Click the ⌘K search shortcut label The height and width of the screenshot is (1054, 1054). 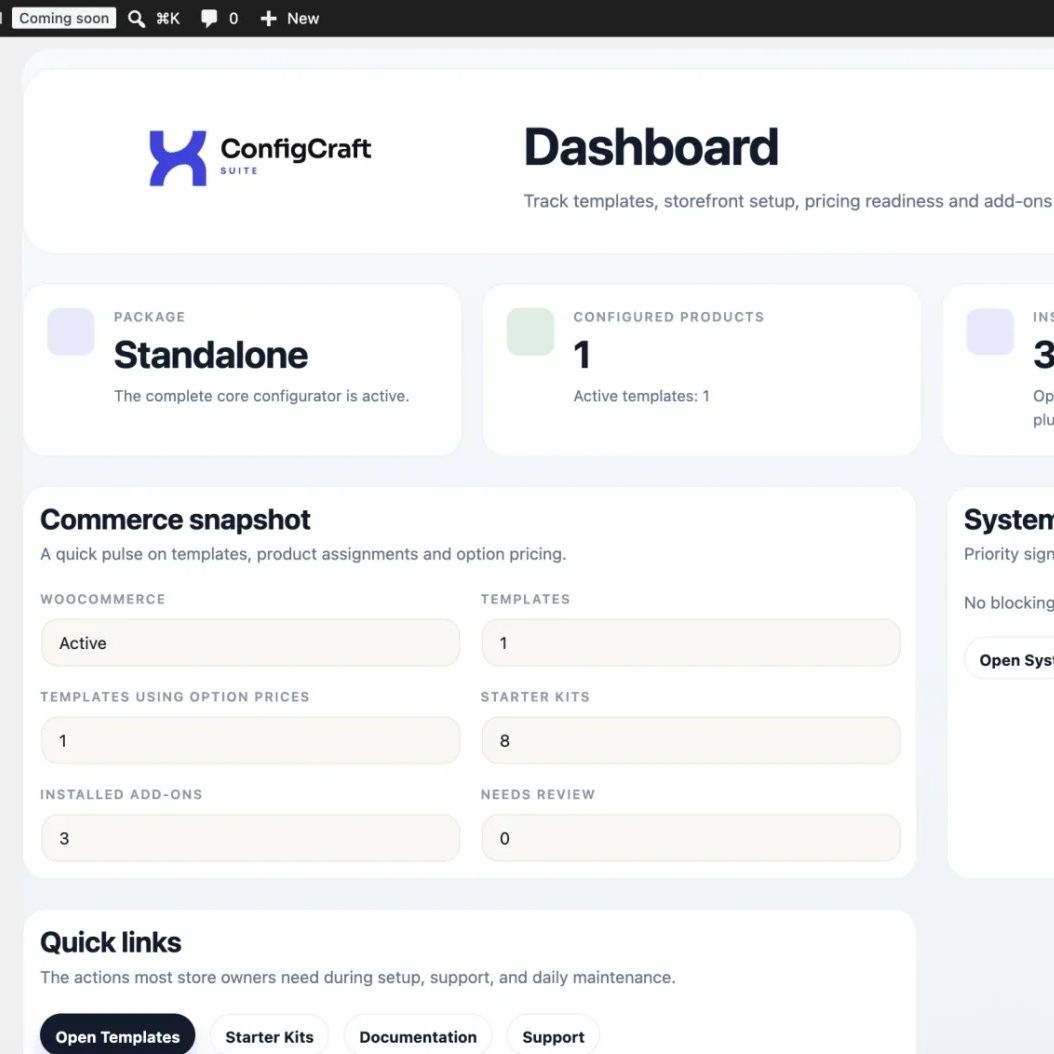tap(168, 19)
